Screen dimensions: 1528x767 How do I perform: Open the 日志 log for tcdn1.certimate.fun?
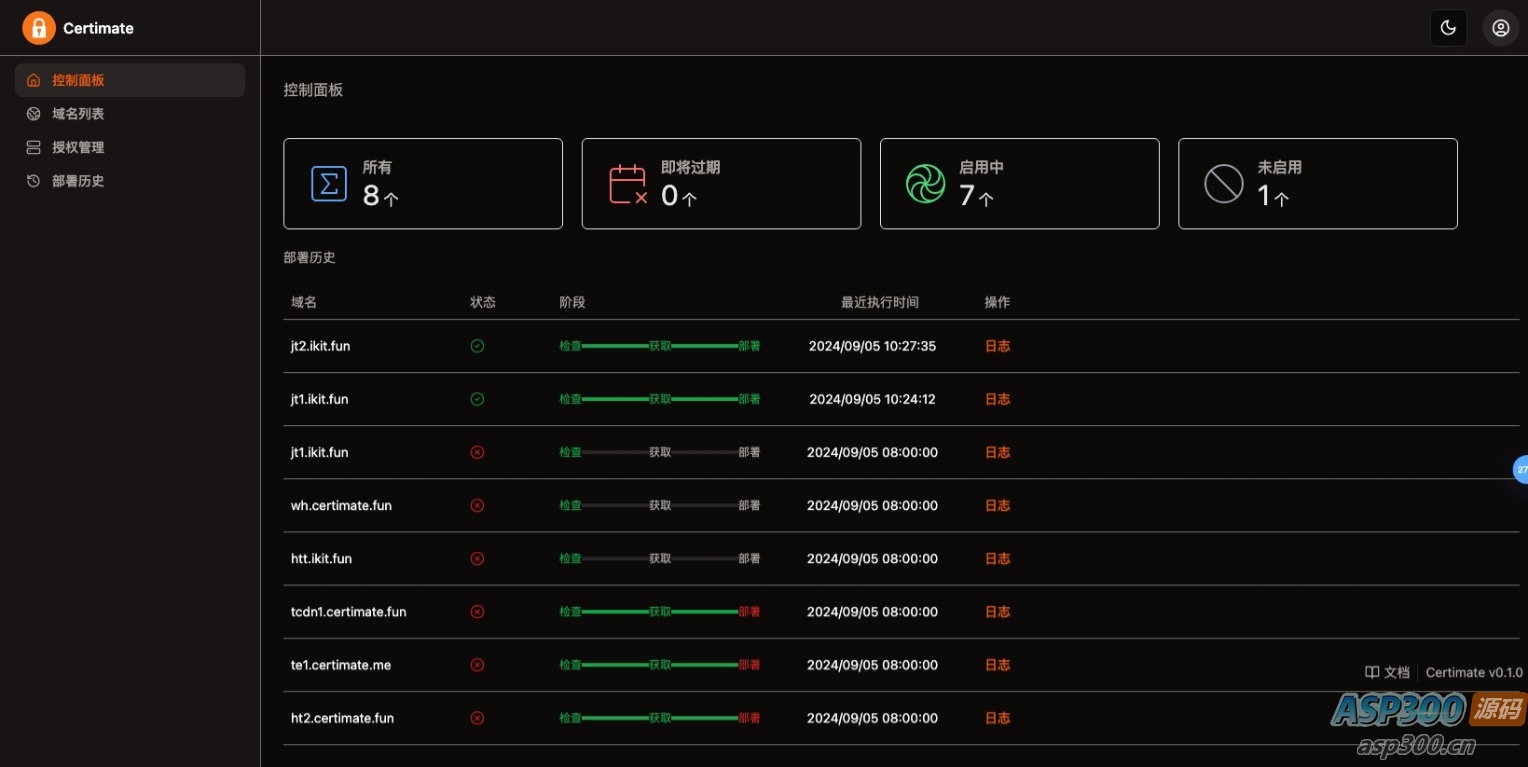pyautogui.click(x=997, y=612)
